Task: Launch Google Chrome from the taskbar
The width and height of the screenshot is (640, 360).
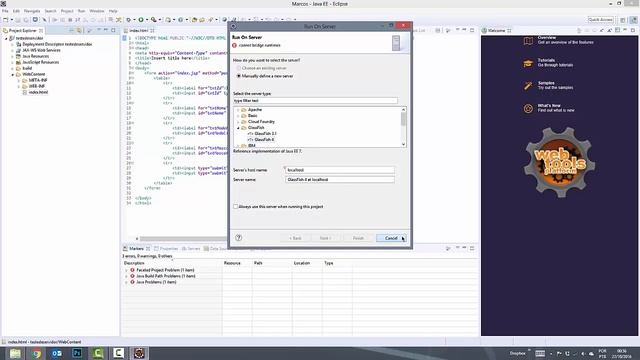Action: (36, 353)
